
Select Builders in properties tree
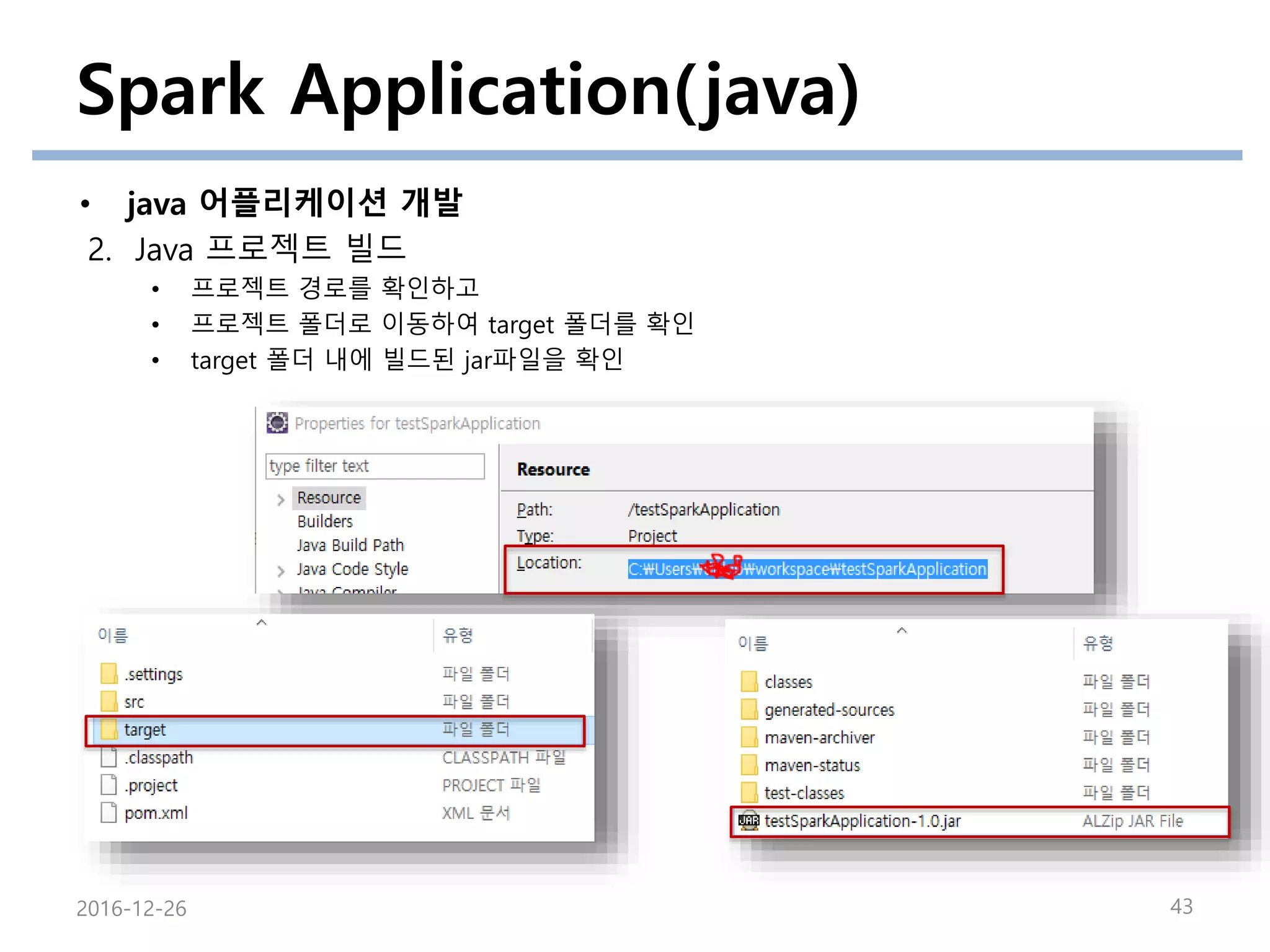tap(324, 522)
